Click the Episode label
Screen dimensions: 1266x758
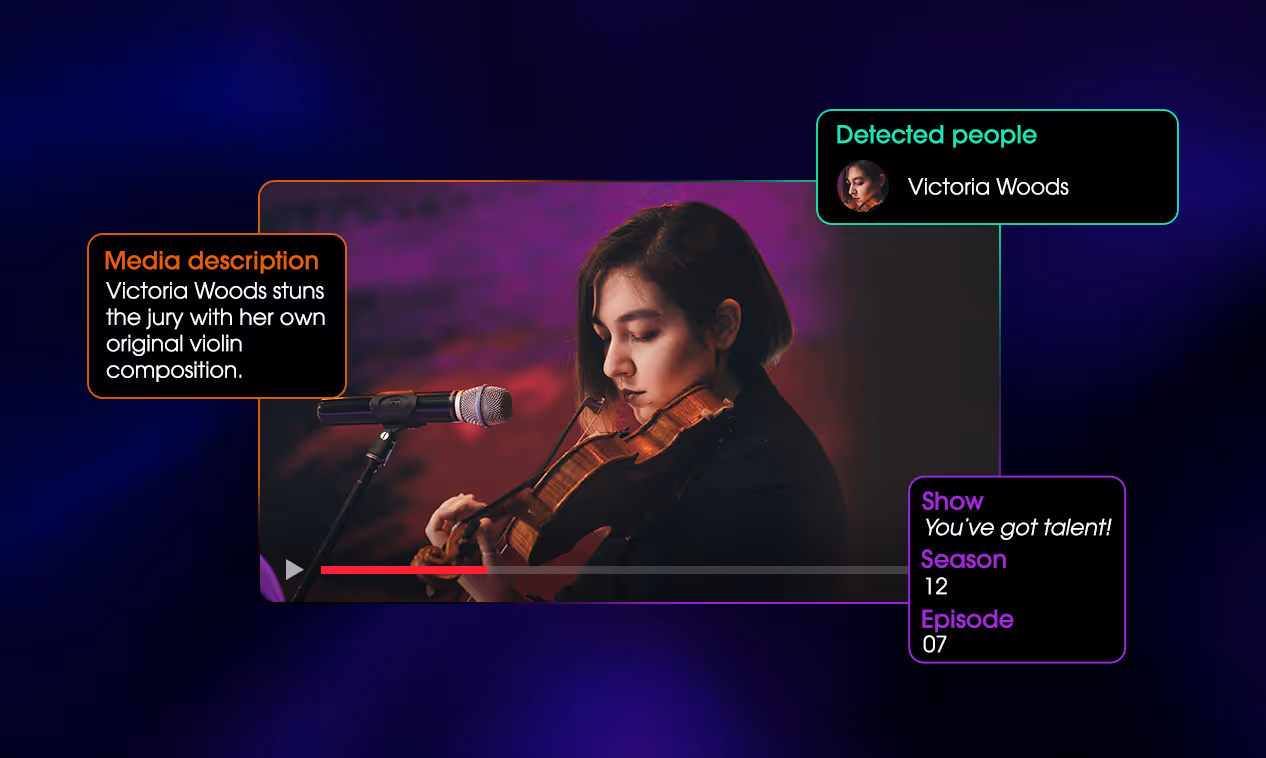[967, 619]
